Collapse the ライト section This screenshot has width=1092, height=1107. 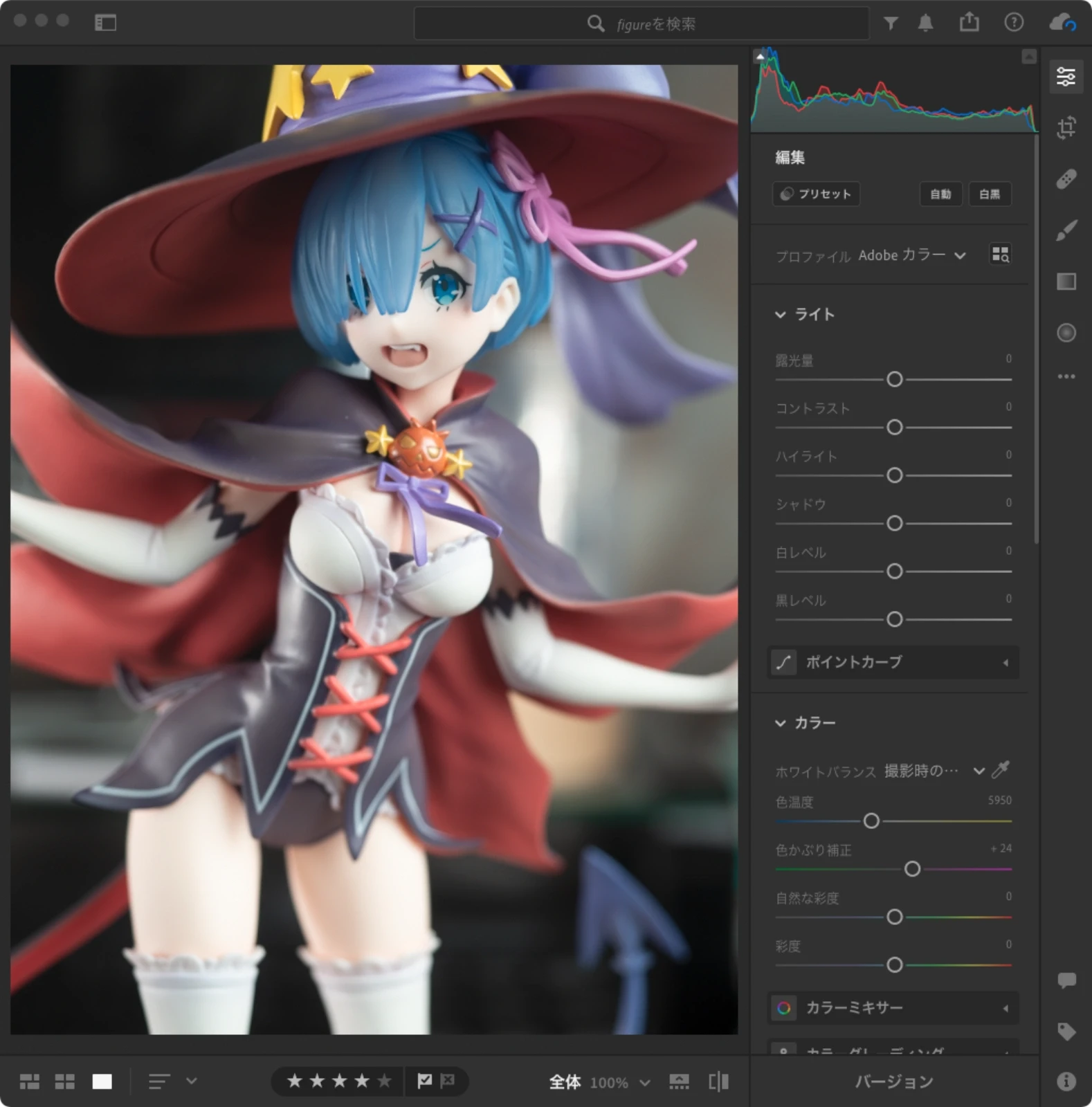(780, 315)
